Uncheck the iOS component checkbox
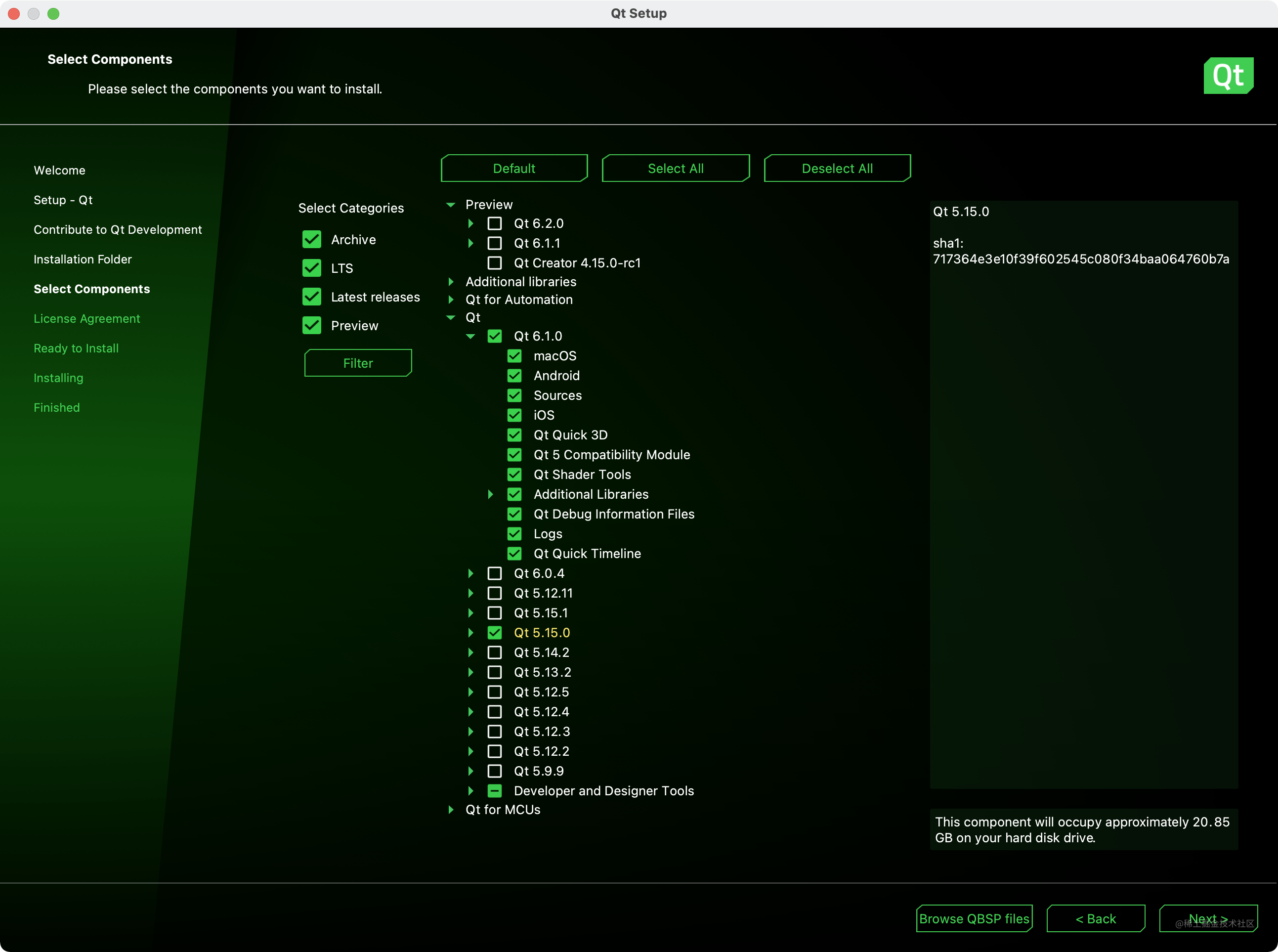This screenshot has width=1278, height=952. (x=514, y=415)
